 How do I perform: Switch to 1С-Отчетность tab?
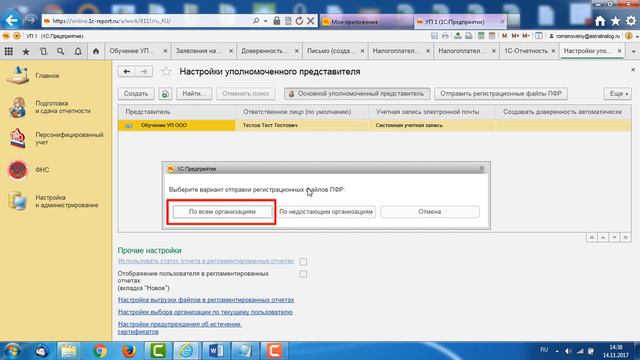526,51
